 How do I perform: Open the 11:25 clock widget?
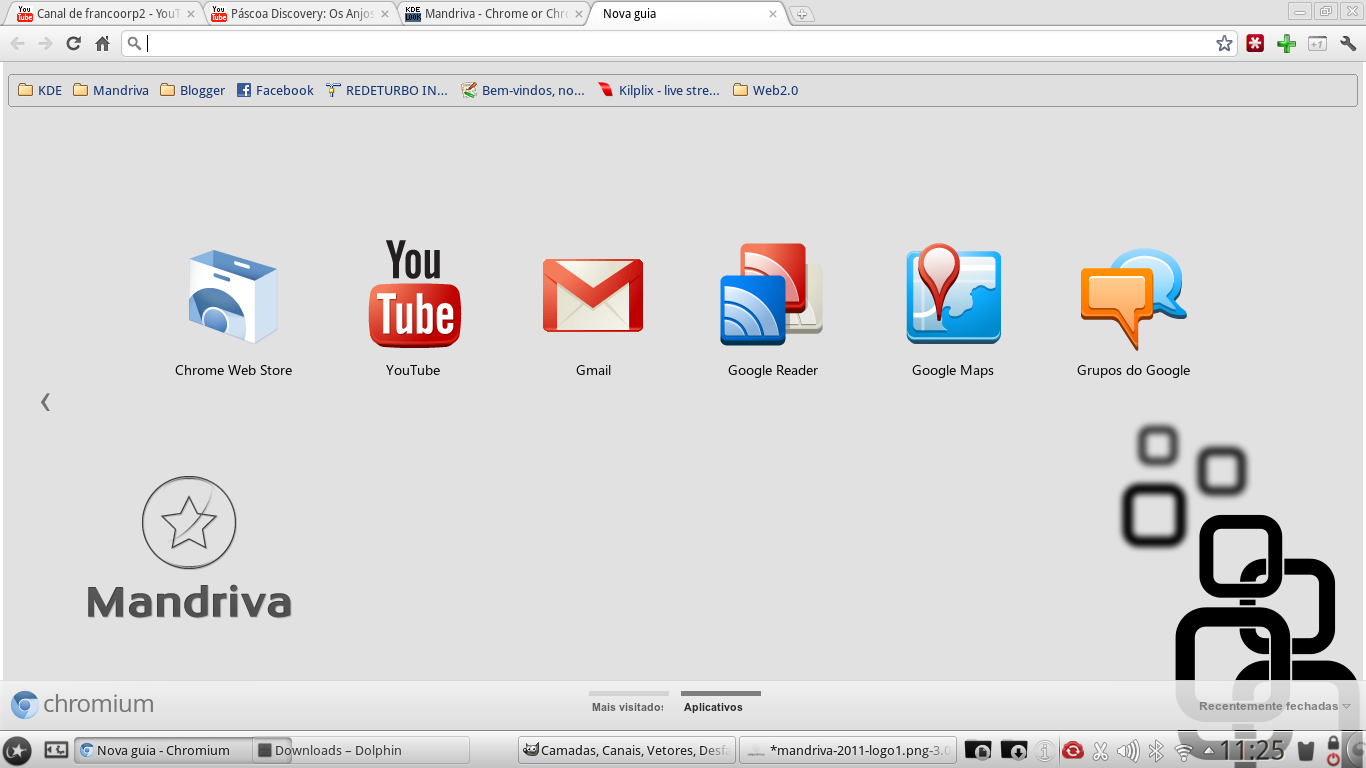tap(1252, 750)
